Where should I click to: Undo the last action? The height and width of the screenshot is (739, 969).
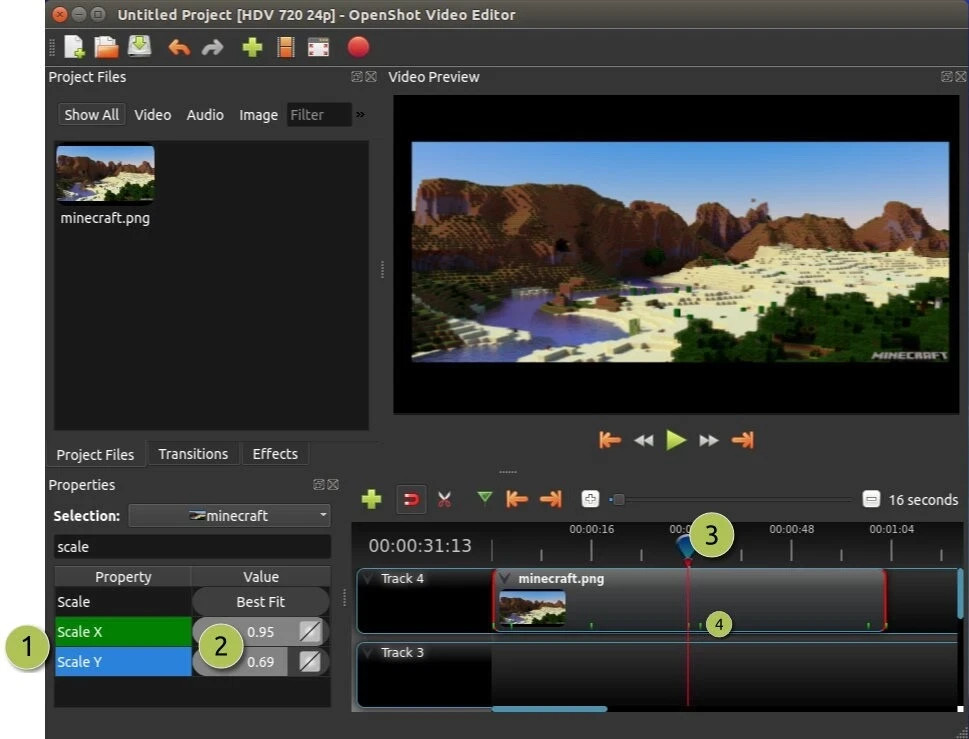[178, 46]
